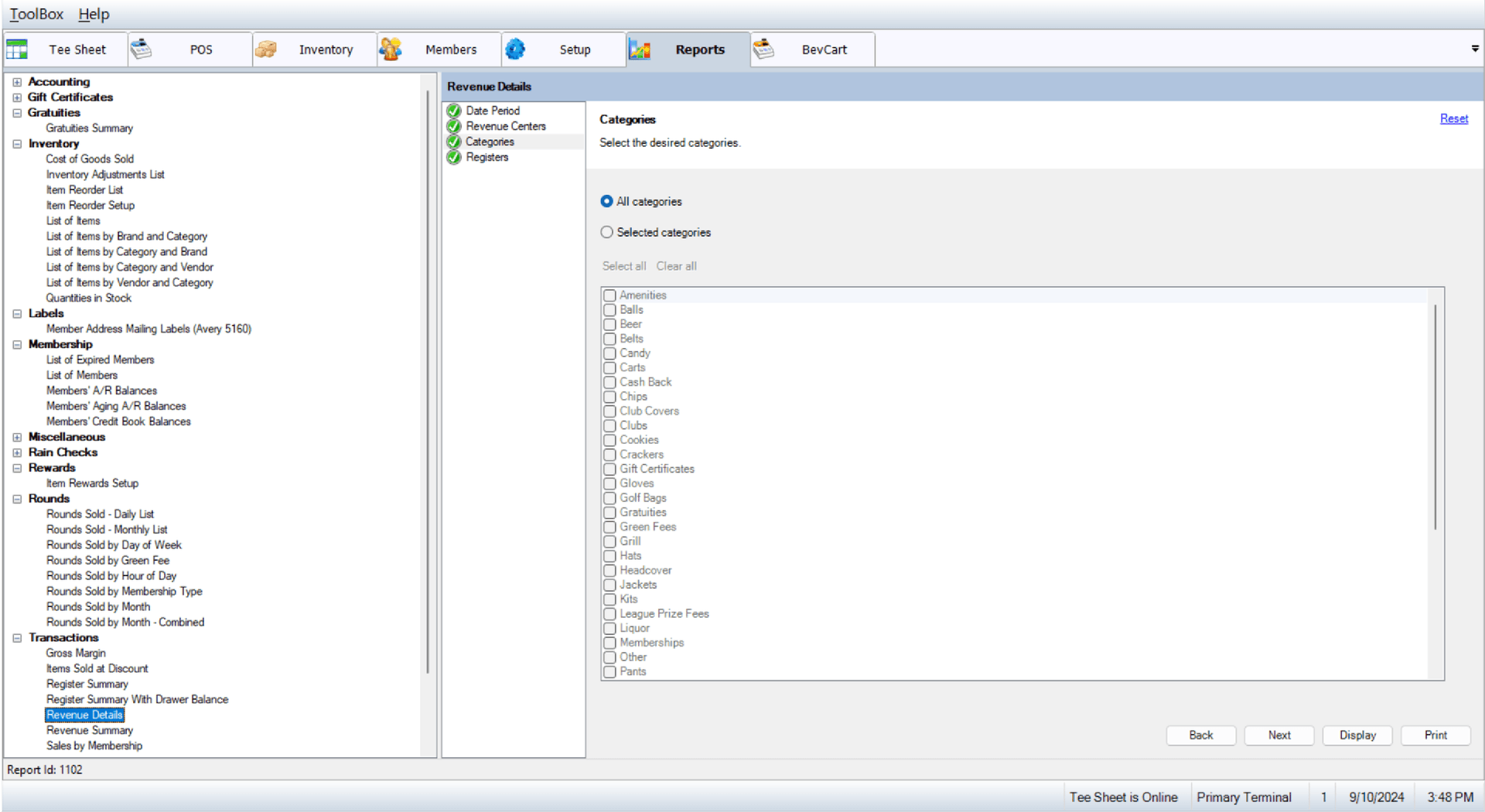Click the Inventory boxes icon
Image resolution: width=1485 pixels, height=812 pixels.
coord(266,49)
